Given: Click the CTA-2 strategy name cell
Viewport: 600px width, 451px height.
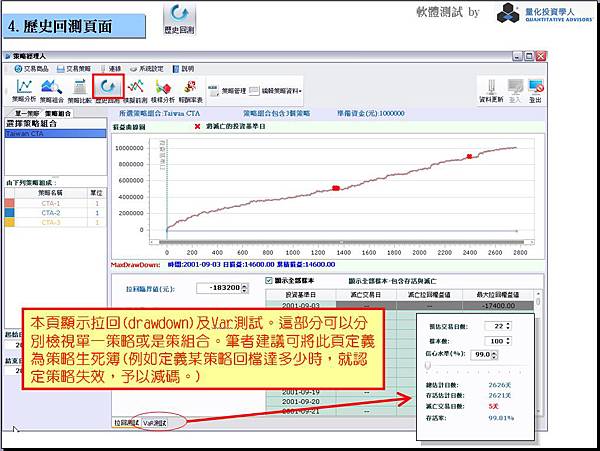Looking at the screenshot, I should [51, 213].
